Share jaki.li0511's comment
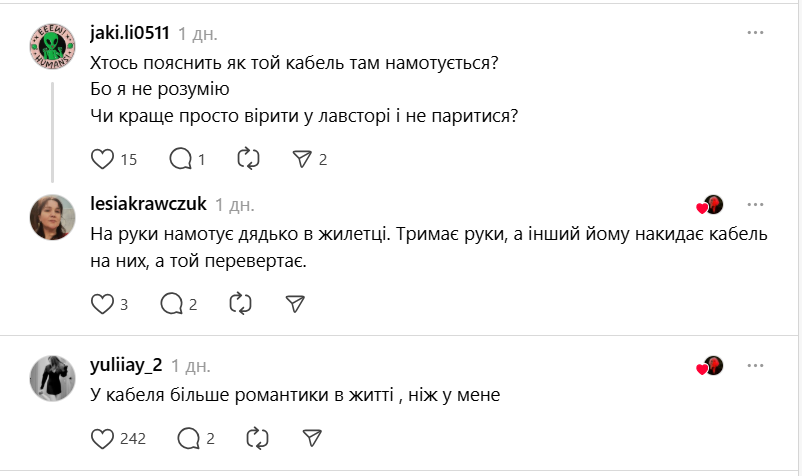802x476 pixels. coord(302,158)
